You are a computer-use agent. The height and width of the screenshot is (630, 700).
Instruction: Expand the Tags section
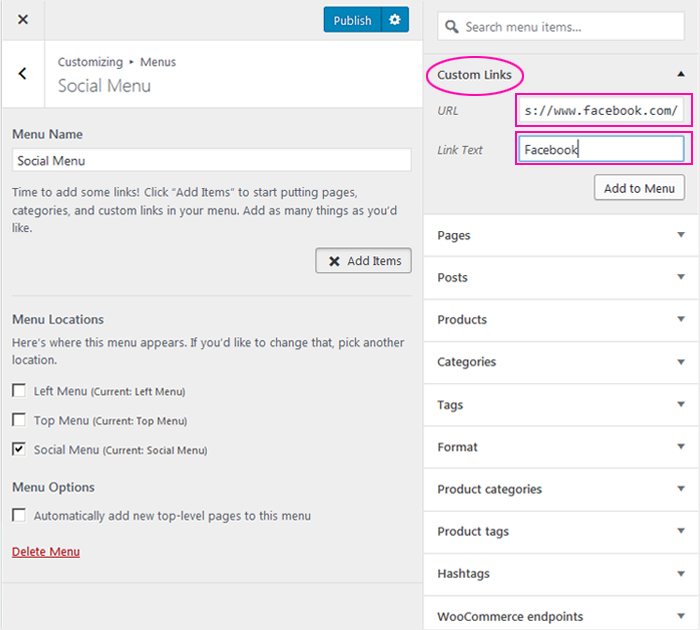click(561, 405)
